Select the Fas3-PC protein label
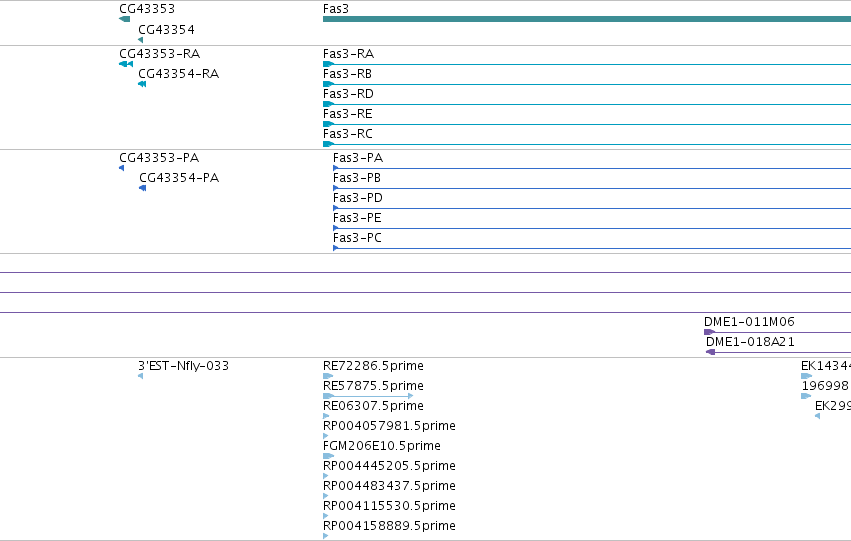Image resolution: width=851 pixels, height=541 pixels. click(357, 238)
